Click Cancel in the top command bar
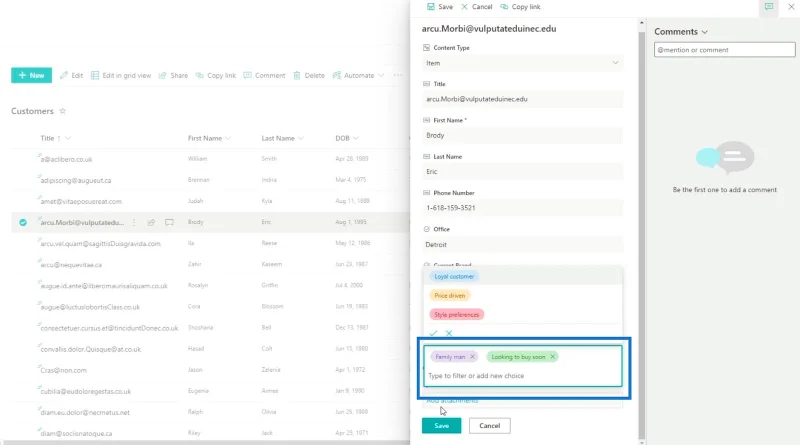 pos(477,7)
